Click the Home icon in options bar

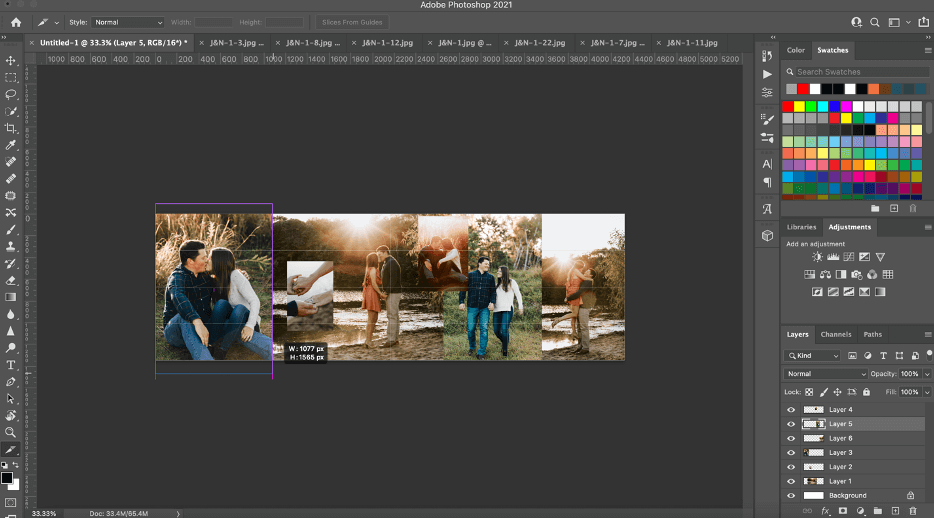[16, 22]
